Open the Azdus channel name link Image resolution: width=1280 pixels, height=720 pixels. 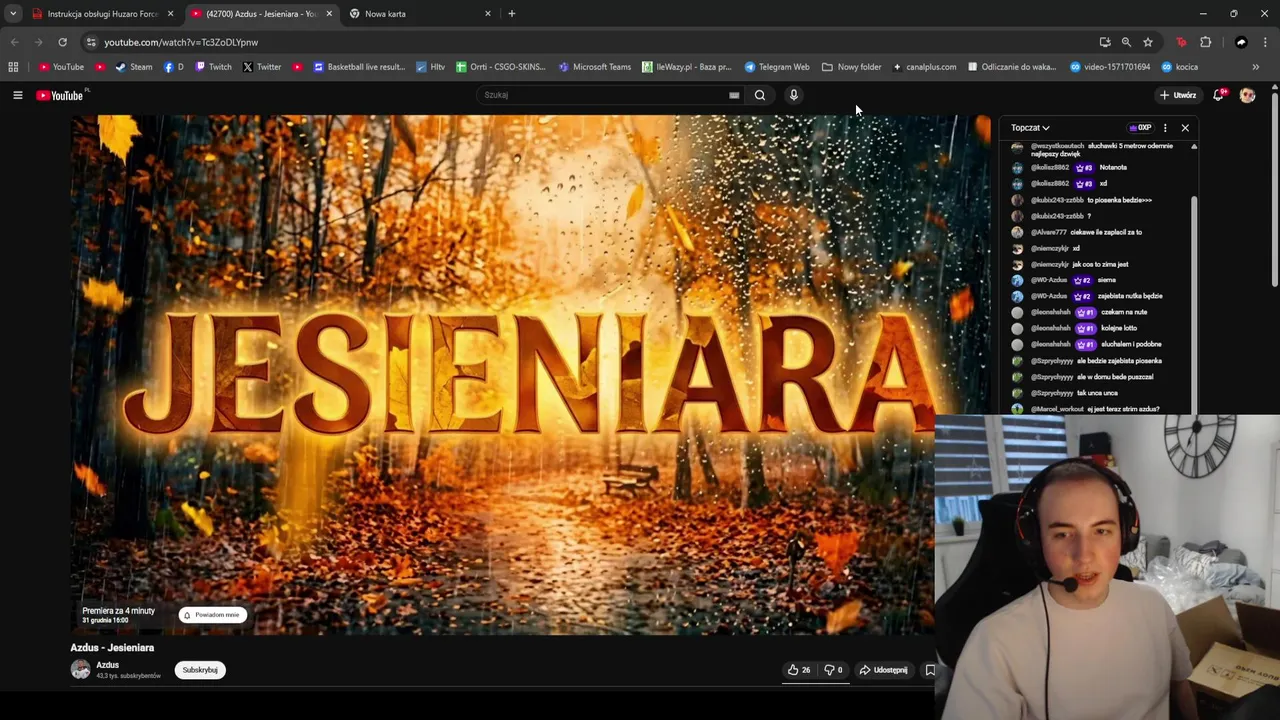tap(107, 665)
